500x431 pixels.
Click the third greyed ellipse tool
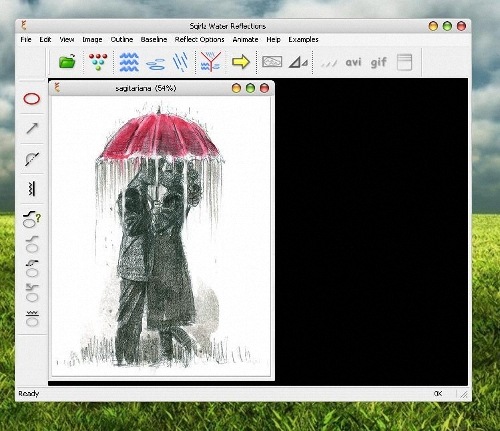coord(32,269)
